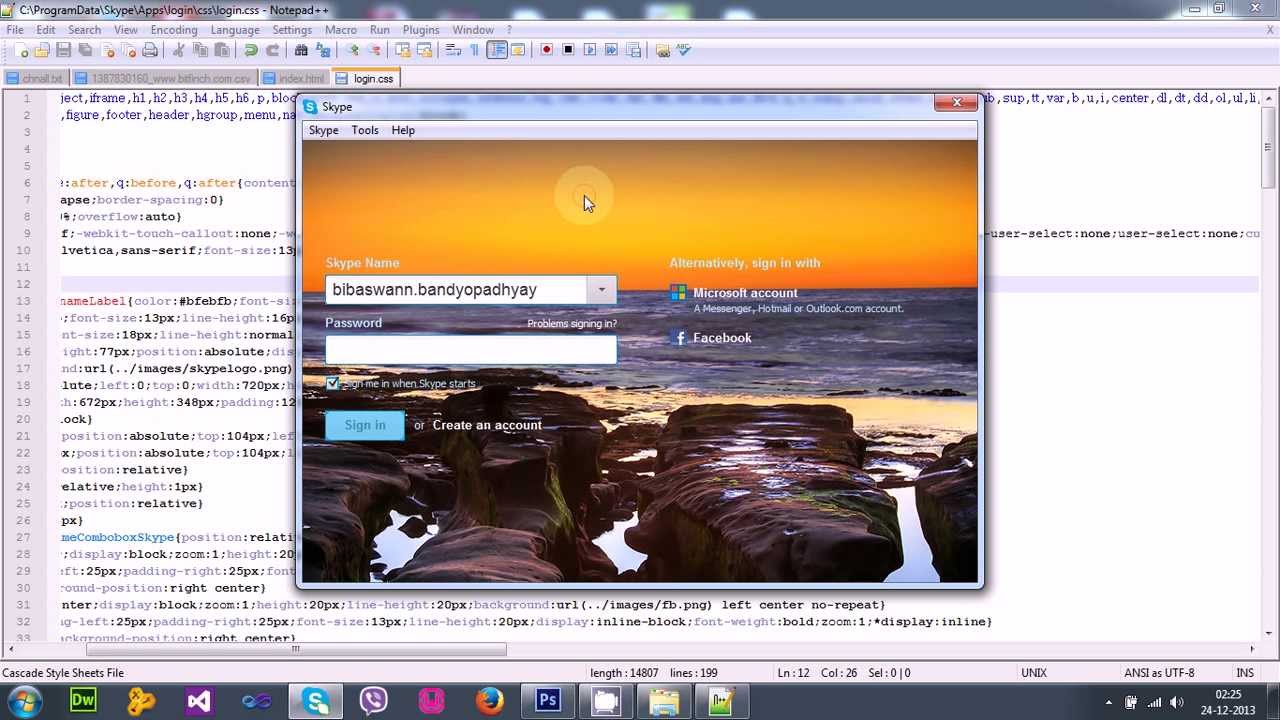
Task: Click the Skype Name input field
Action: (x=456, y=290)
